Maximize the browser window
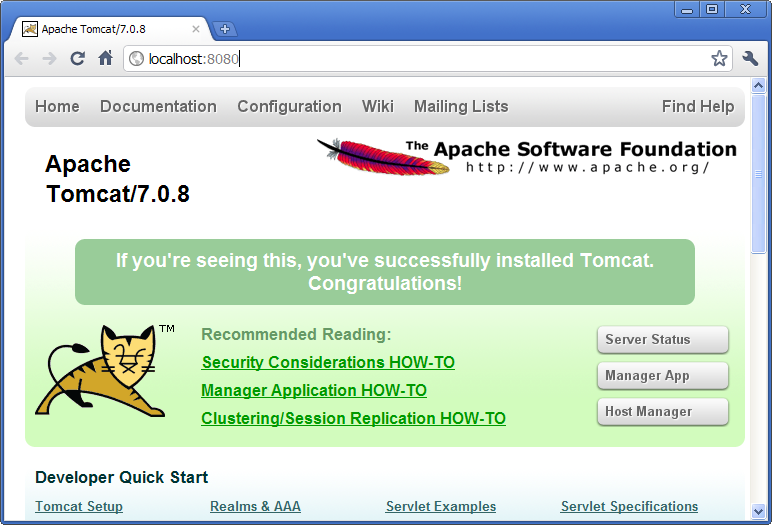772x525 pixels. [711, 9]
